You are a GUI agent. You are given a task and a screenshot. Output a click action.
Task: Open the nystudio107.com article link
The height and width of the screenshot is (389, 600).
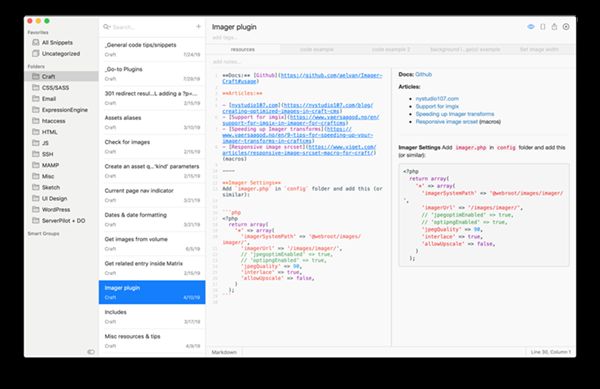pos(437,98)
